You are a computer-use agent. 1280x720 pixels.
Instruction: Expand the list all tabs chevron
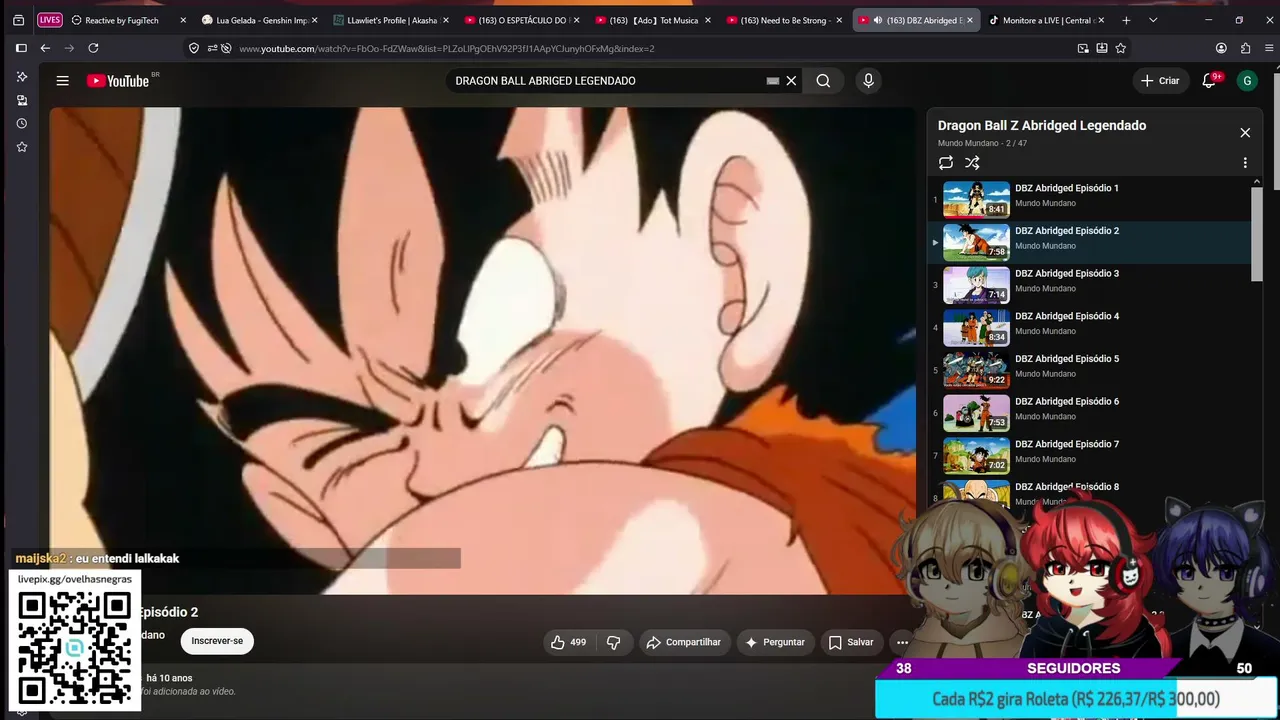(1153, 20)
